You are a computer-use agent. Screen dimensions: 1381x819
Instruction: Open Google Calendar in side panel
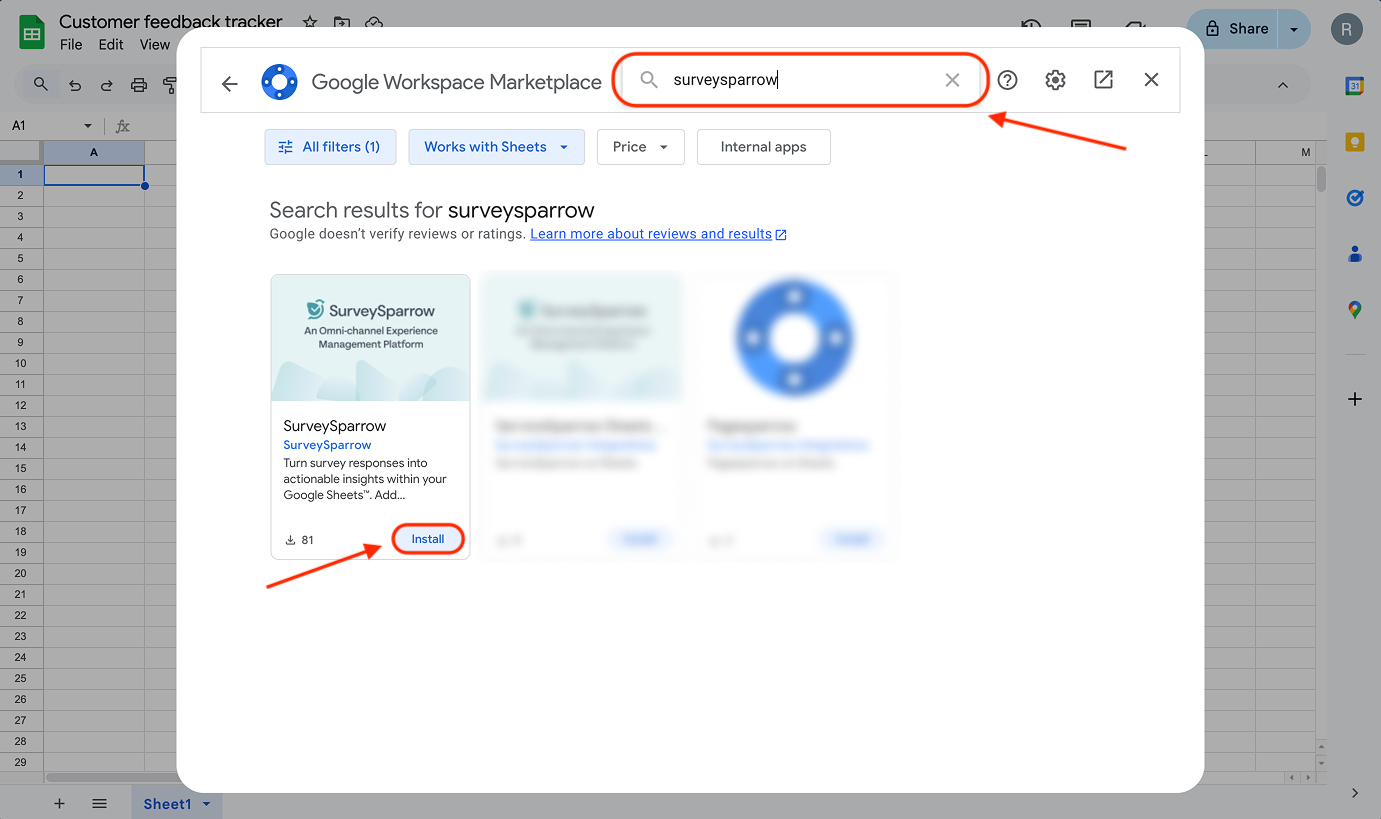(x=1355, y=87)
